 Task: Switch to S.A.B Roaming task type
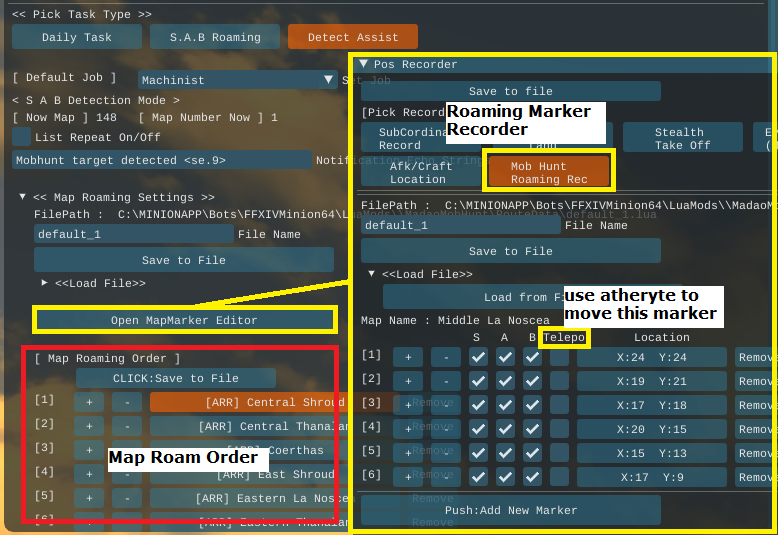[x=214, y=37]
